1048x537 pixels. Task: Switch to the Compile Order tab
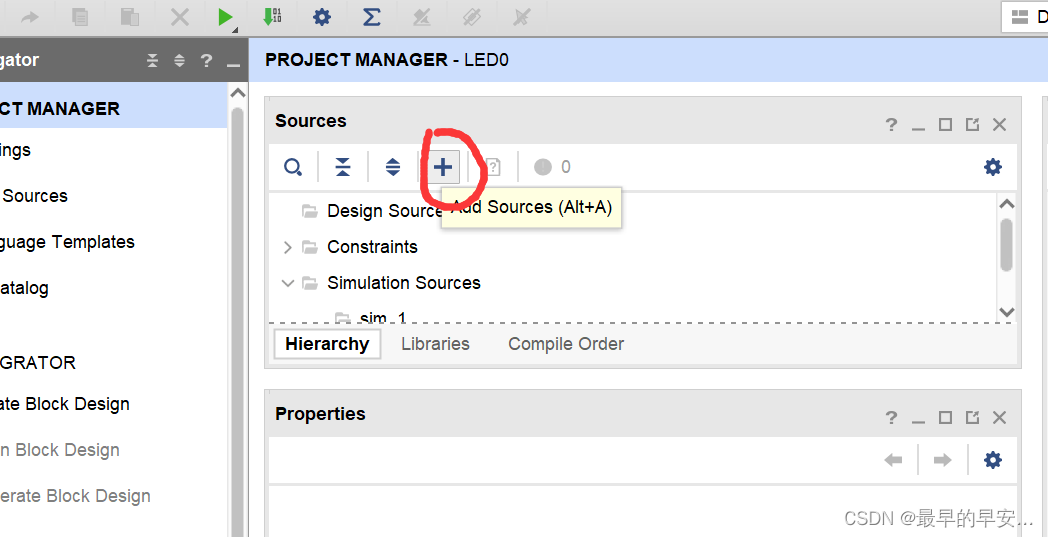tap(566, 344)
